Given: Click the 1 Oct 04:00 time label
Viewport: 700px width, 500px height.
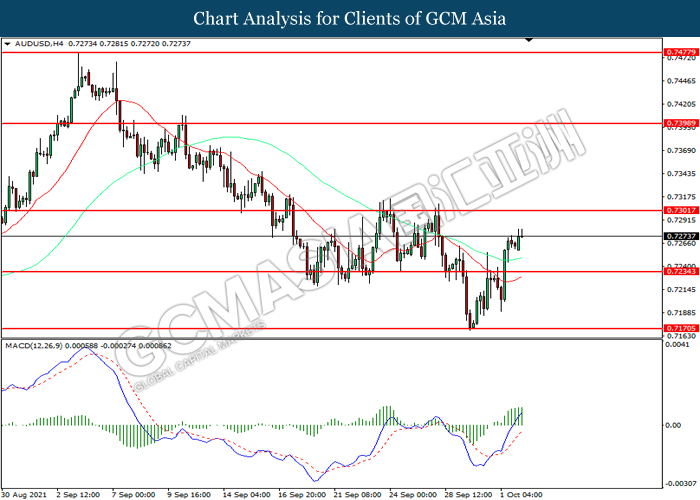Looking at the screenshot, I should [x=521, y=495].
